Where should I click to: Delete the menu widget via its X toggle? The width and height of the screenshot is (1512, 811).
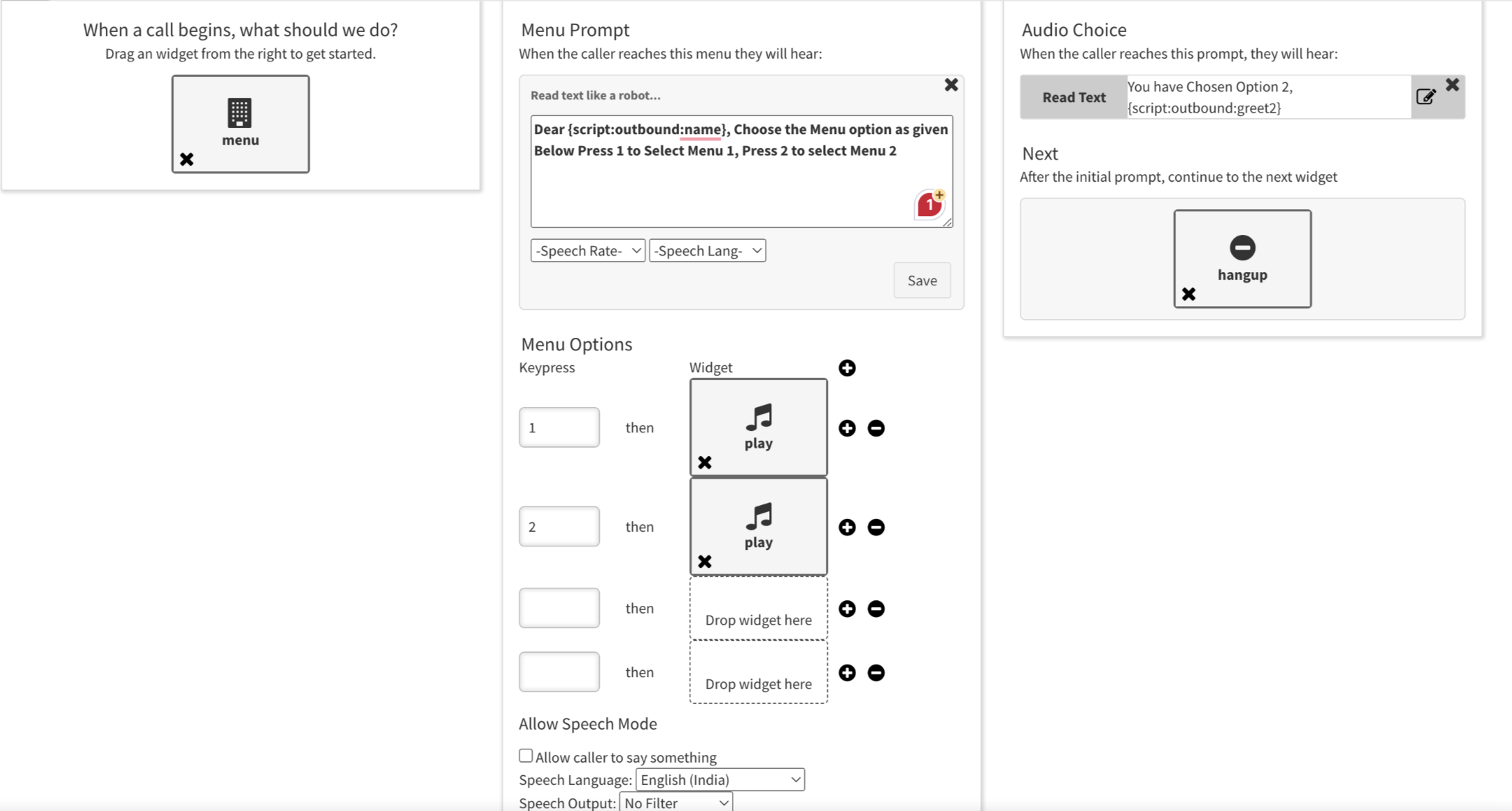coord(185,159)
